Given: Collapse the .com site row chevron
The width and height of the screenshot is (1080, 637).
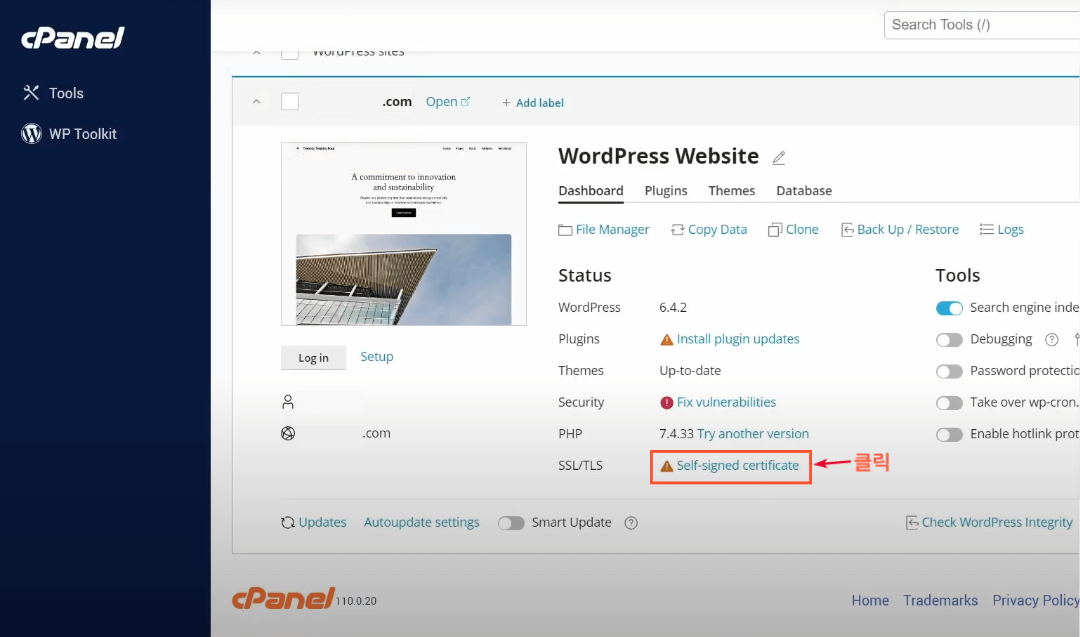Looking at the screenshot, I should 256,102.
